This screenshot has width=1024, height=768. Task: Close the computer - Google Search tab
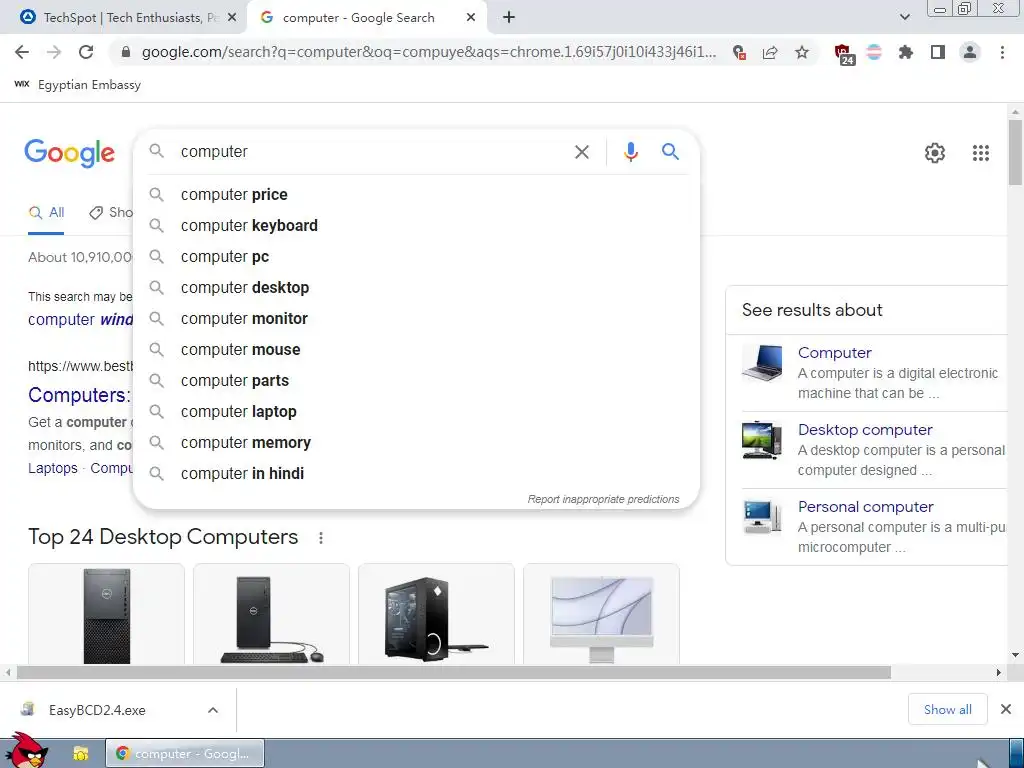pos(471,18)
